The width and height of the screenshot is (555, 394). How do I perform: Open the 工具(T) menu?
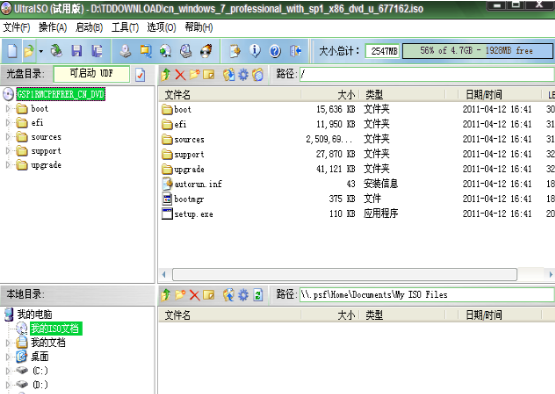pyautogui.click(x=125, y=27)
